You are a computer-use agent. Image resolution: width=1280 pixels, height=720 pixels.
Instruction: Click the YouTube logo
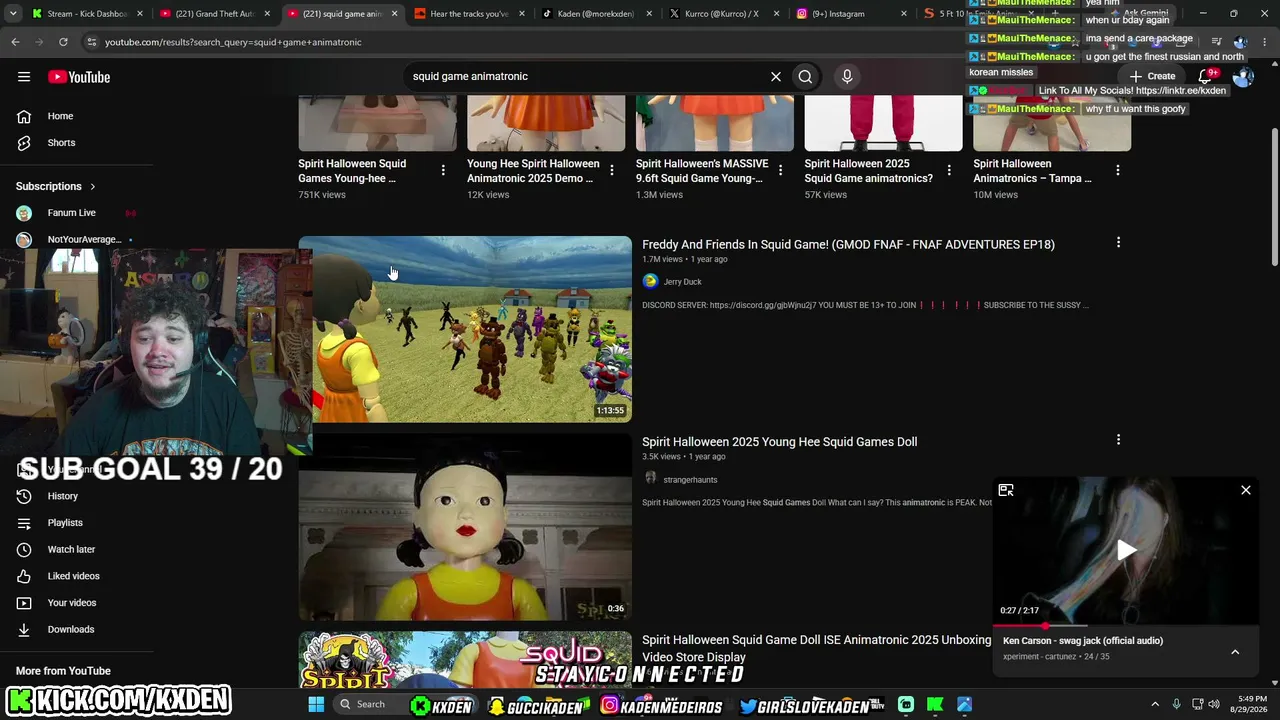click(x=79, y=77)
